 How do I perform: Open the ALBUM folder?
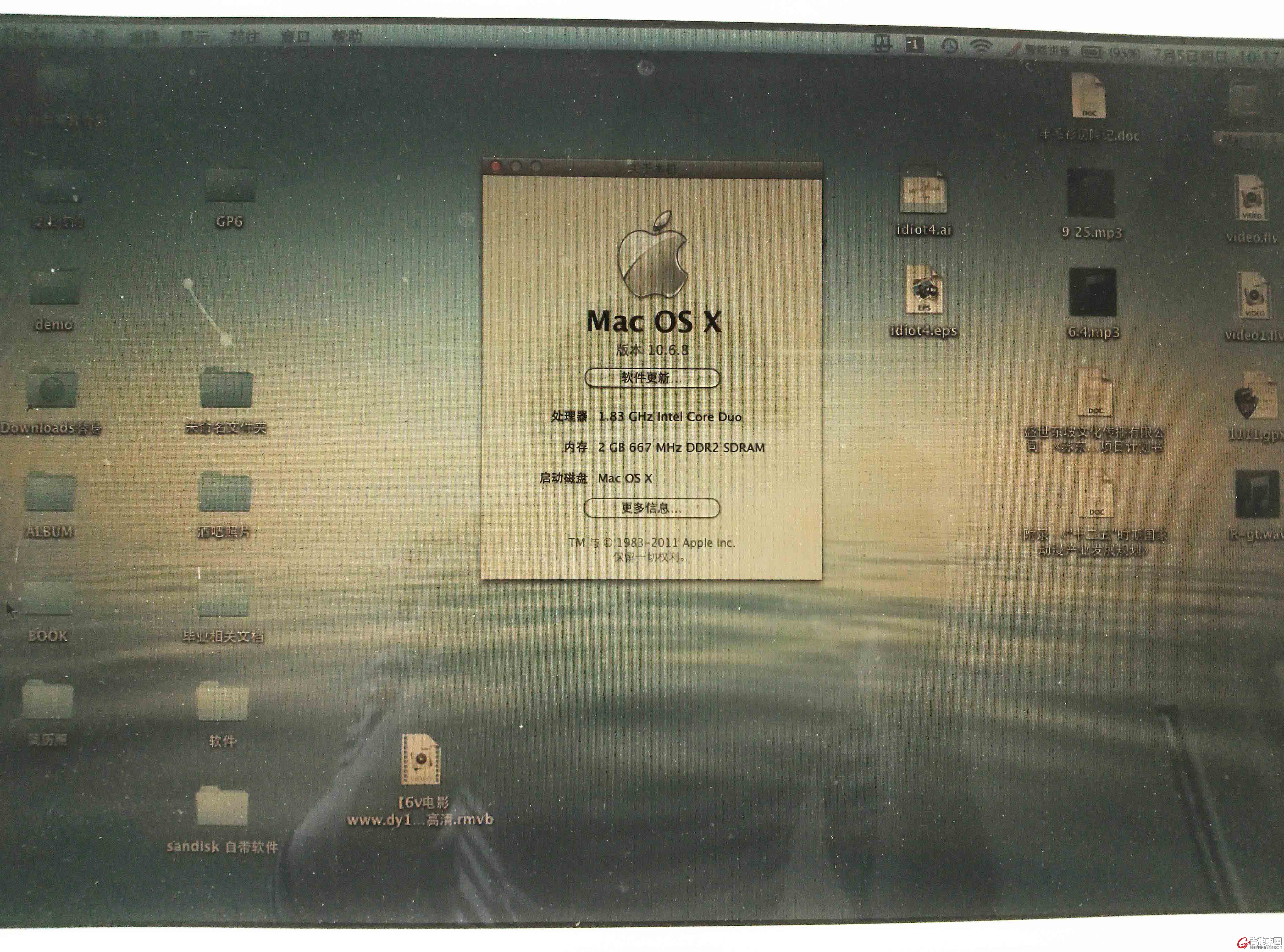pyautogui.click(x=49, y=492)
